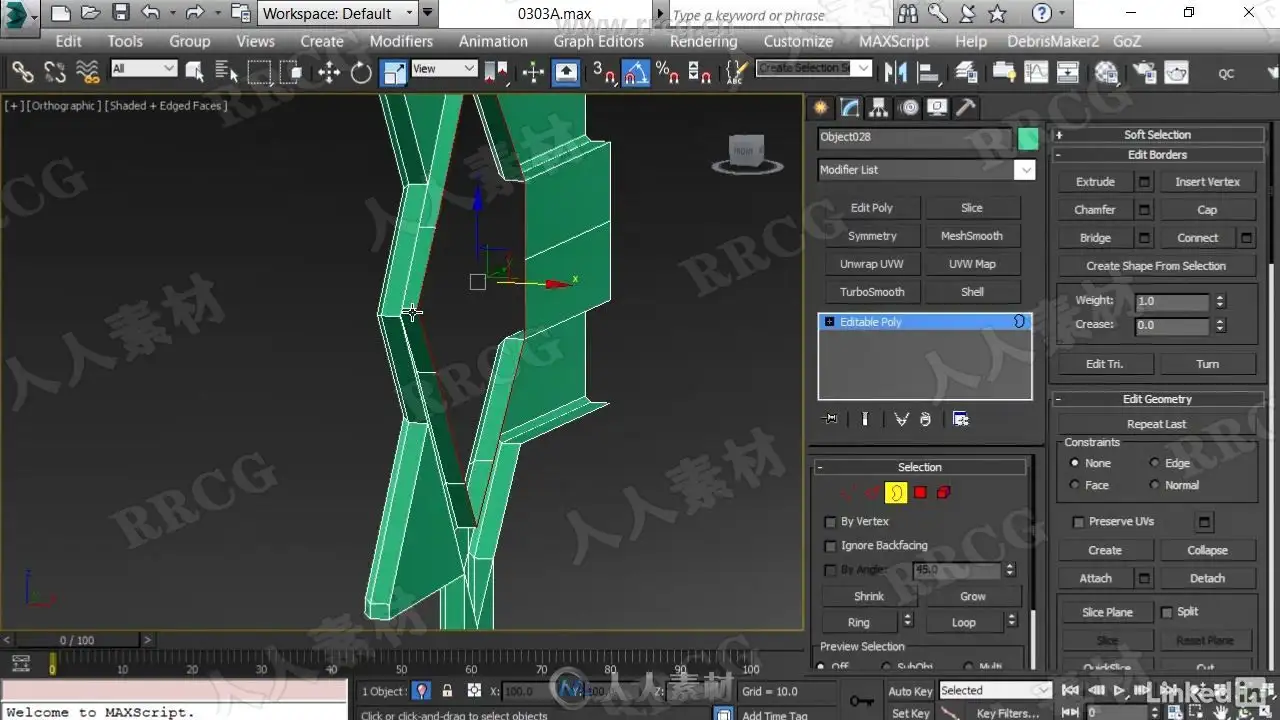Open the Hierarchy command panel tab
Viewport: 1280px width, 720px height.
click(x=878, y=108)
